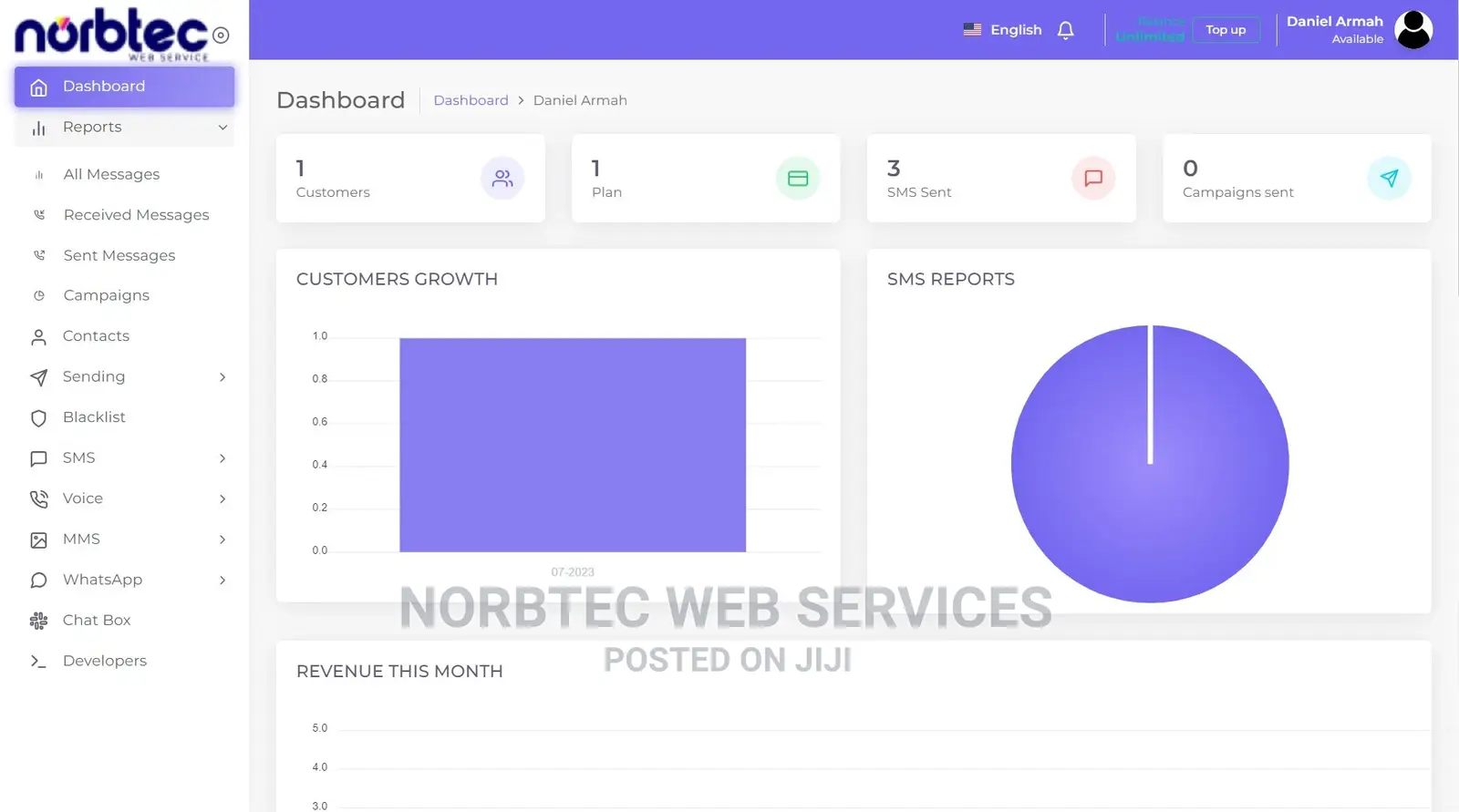Open the Dashboard home icon in sidebar

point(38,87)
